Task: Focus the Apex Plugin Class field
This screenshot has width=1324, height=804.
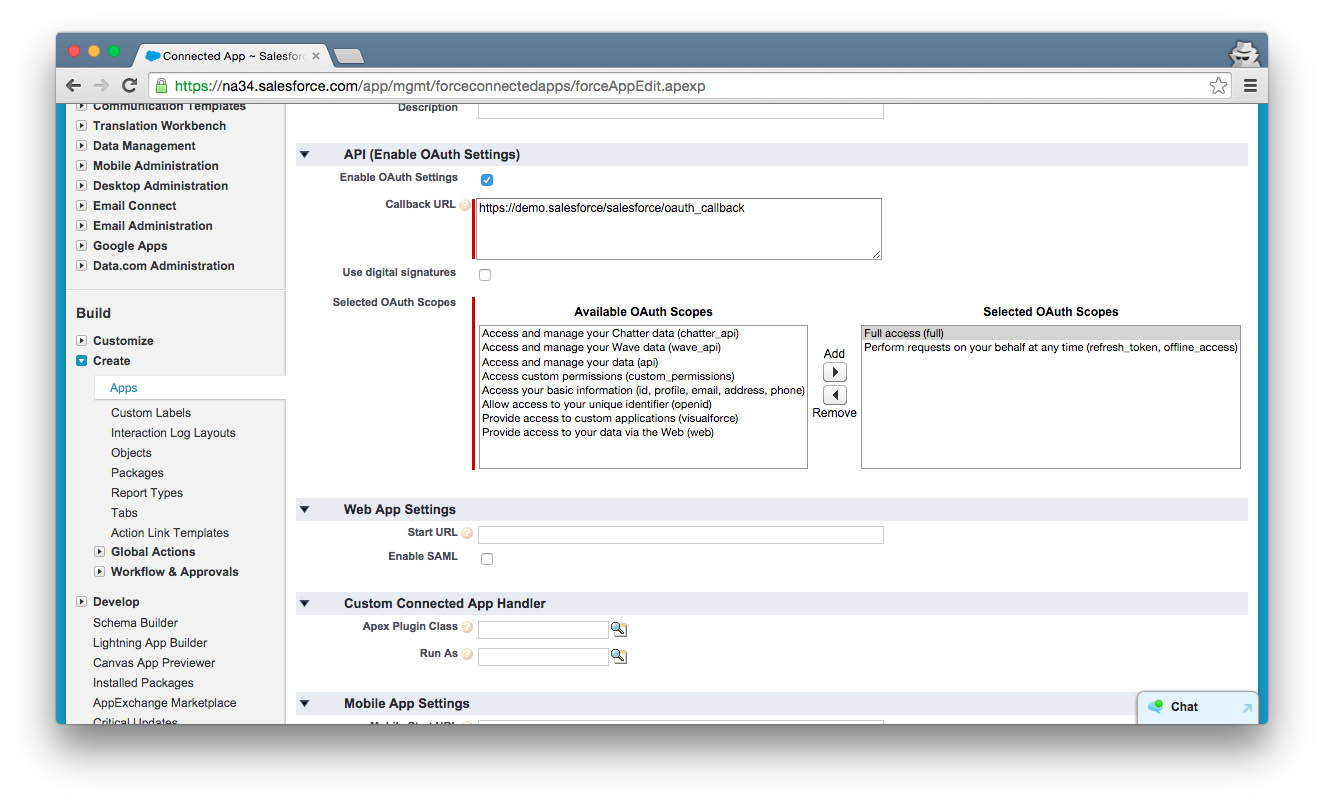Action: point(543,630)
